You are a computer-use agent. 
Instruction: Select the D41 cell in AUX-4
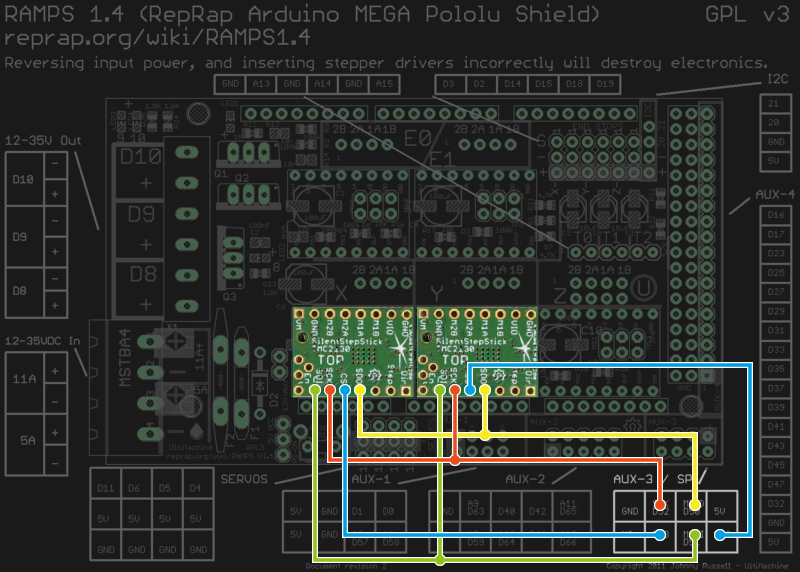point(776,427)
